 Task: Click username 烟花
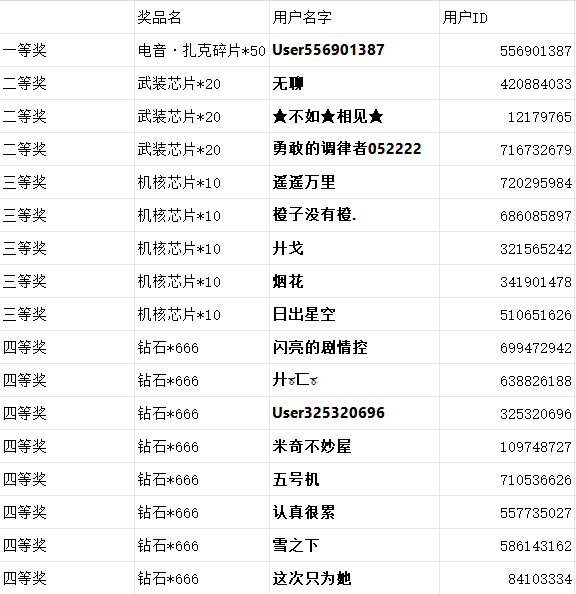coord(288,281)
